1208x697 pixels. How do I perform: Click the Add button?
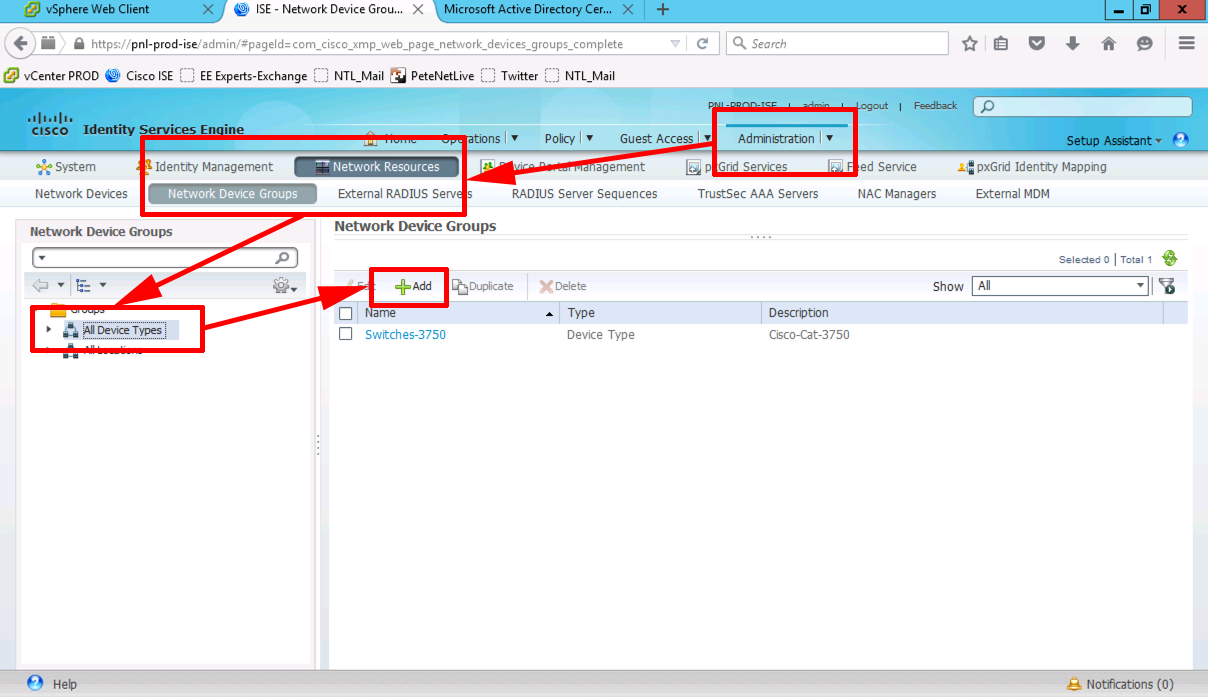(x=413, y=286)
